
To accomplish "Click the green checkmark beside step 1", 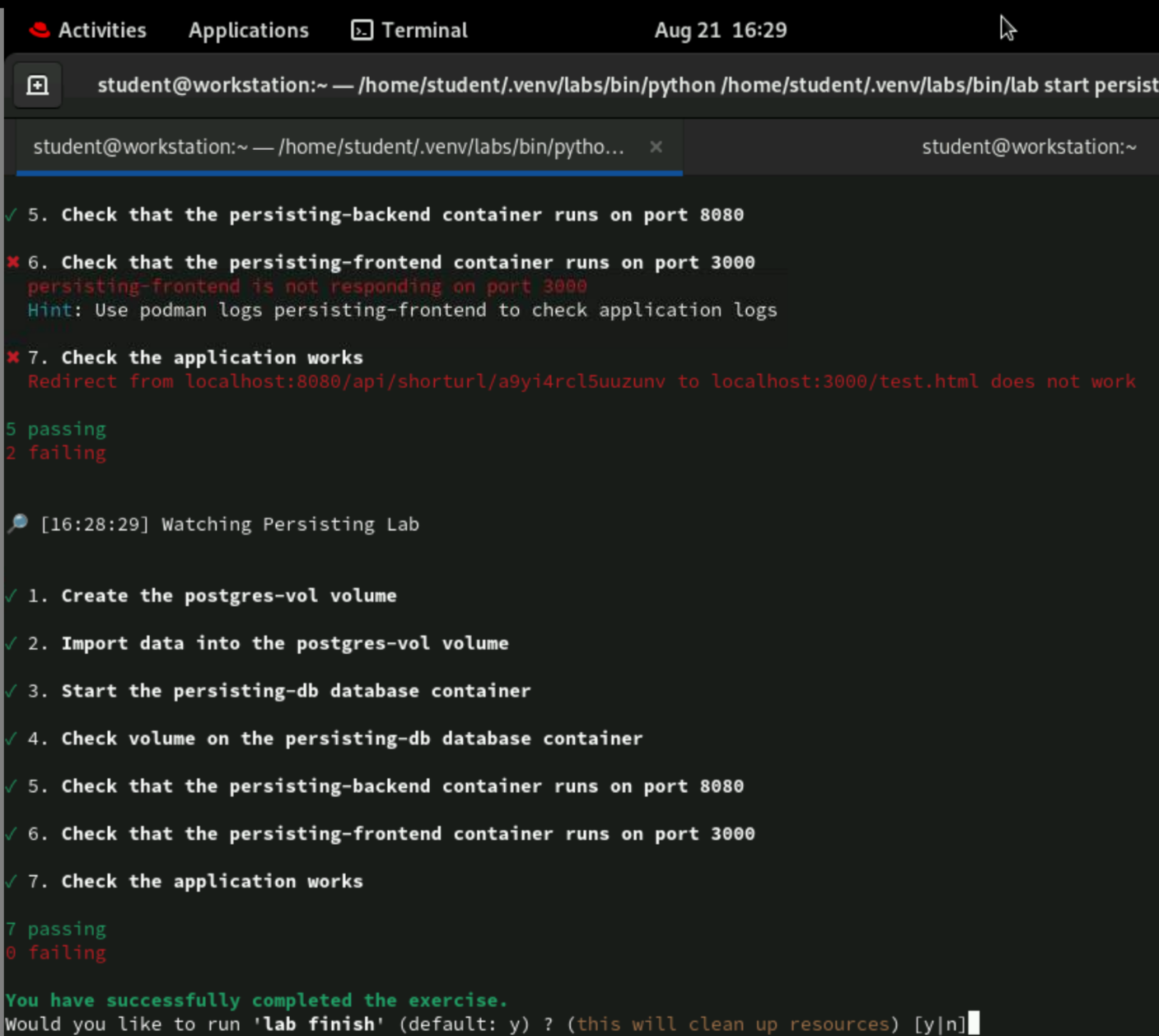I will click(x=9, y=595).
